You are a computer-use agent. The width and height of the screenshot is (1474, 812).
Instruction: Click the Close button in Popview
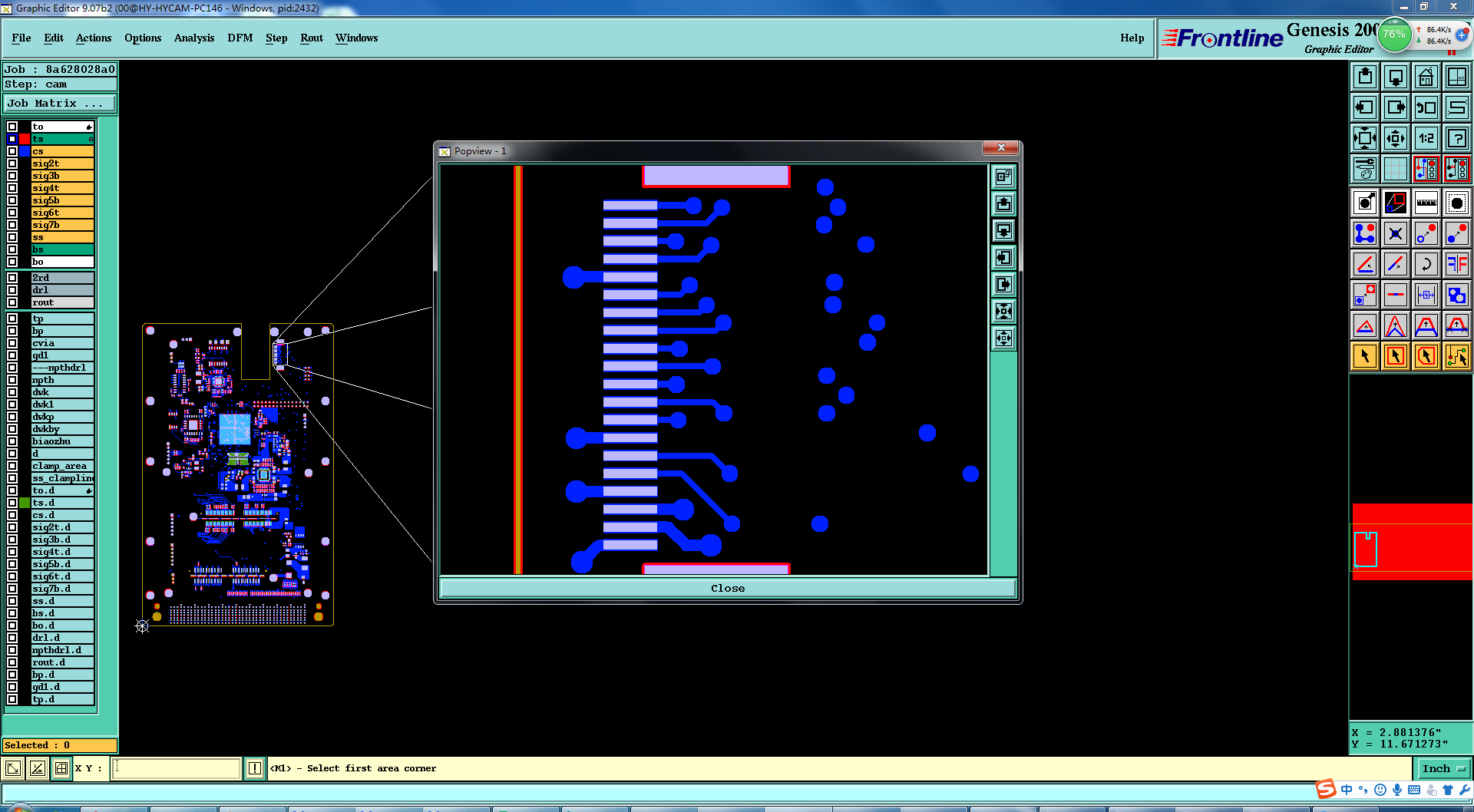coord(728,588)
